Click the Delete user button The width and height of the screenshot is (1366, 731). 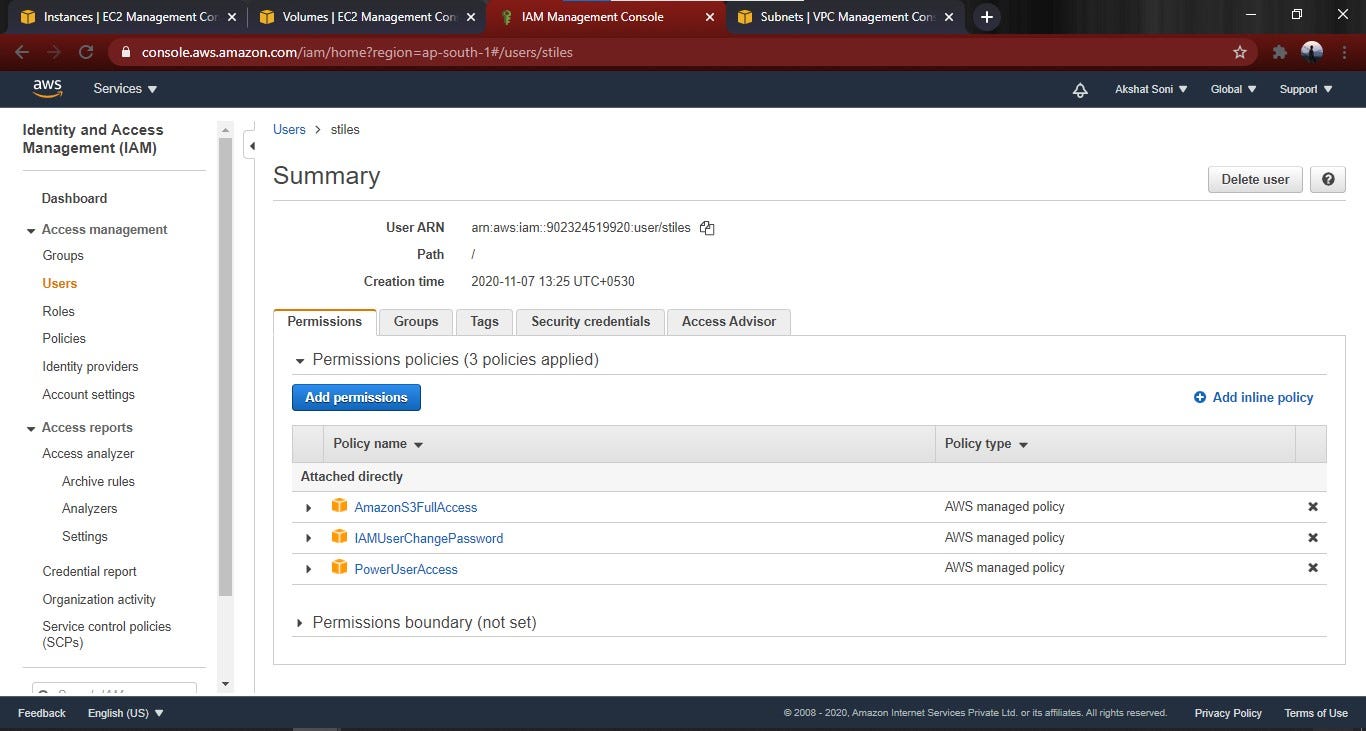coord(1255,179)
